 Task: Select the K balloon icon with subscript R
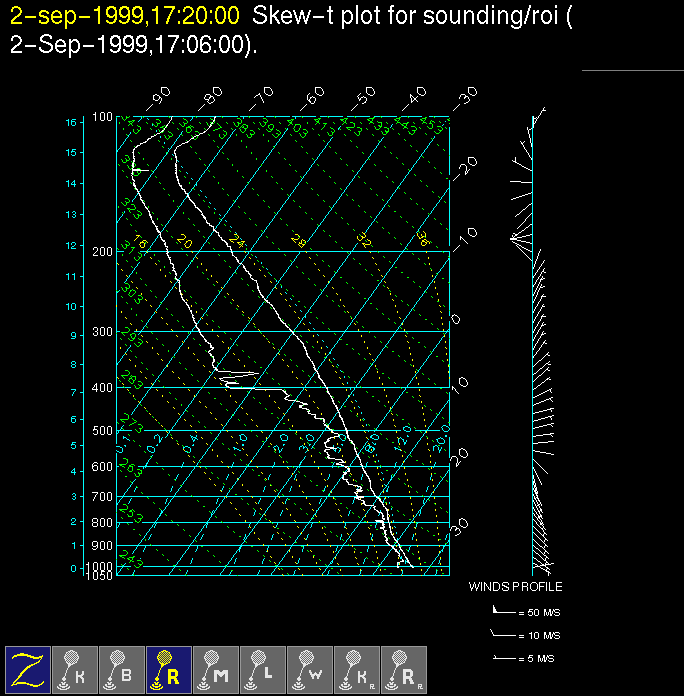[x=357, y=669]
